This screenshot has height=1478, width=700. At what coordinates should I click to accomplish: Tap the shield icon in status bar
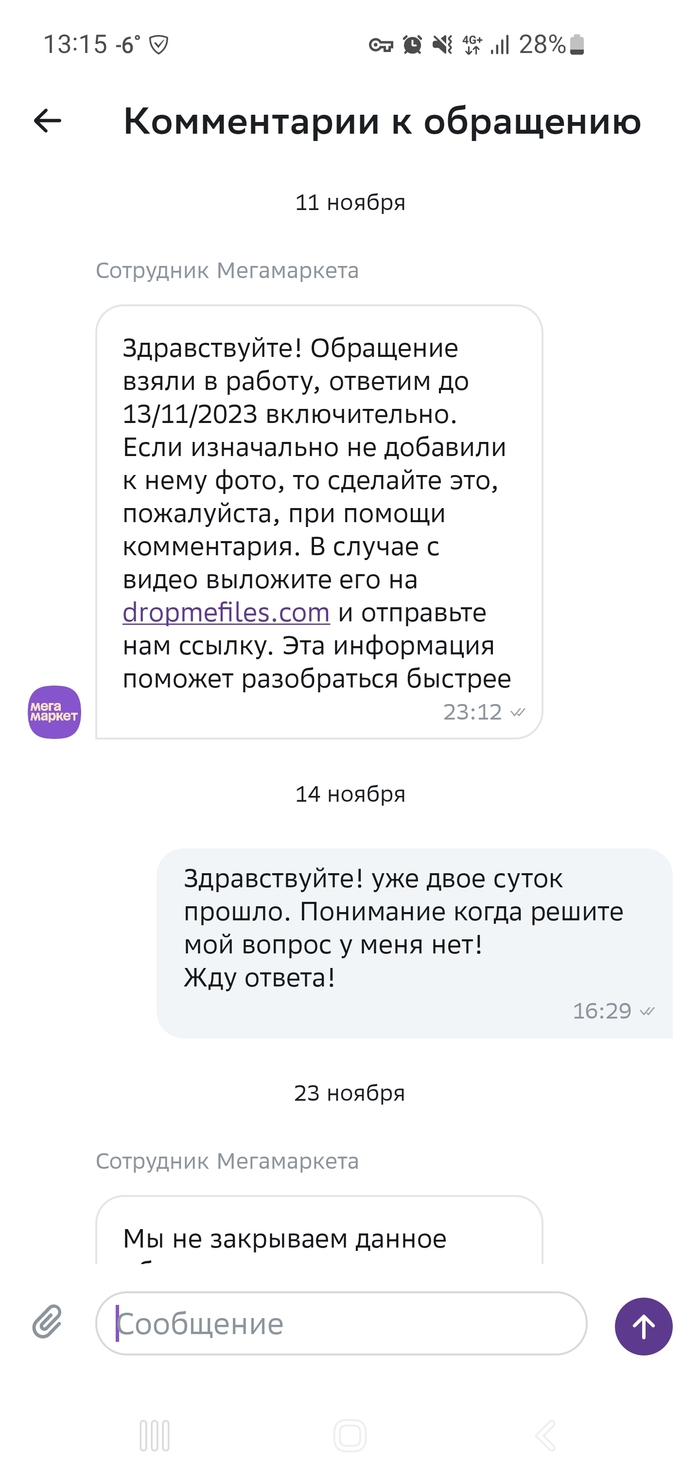158,44
